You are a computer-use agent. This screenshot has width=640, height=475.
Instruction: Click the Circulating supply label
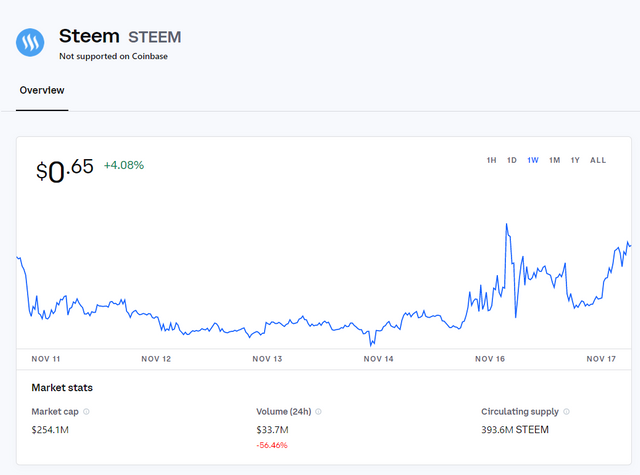pyautogui.click(x=520, y=412)
